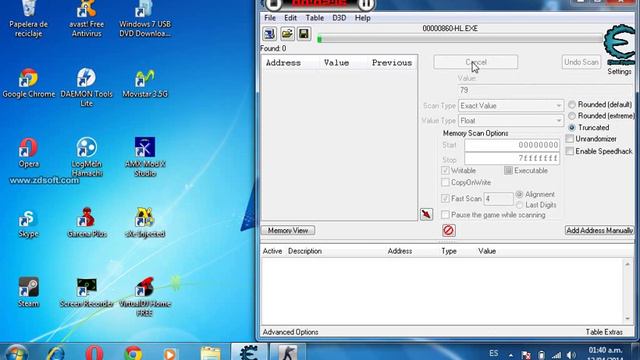640x360 pixels.
Task: Open avast! Free Antivirus desktop icon
Action: coord(87,19)
